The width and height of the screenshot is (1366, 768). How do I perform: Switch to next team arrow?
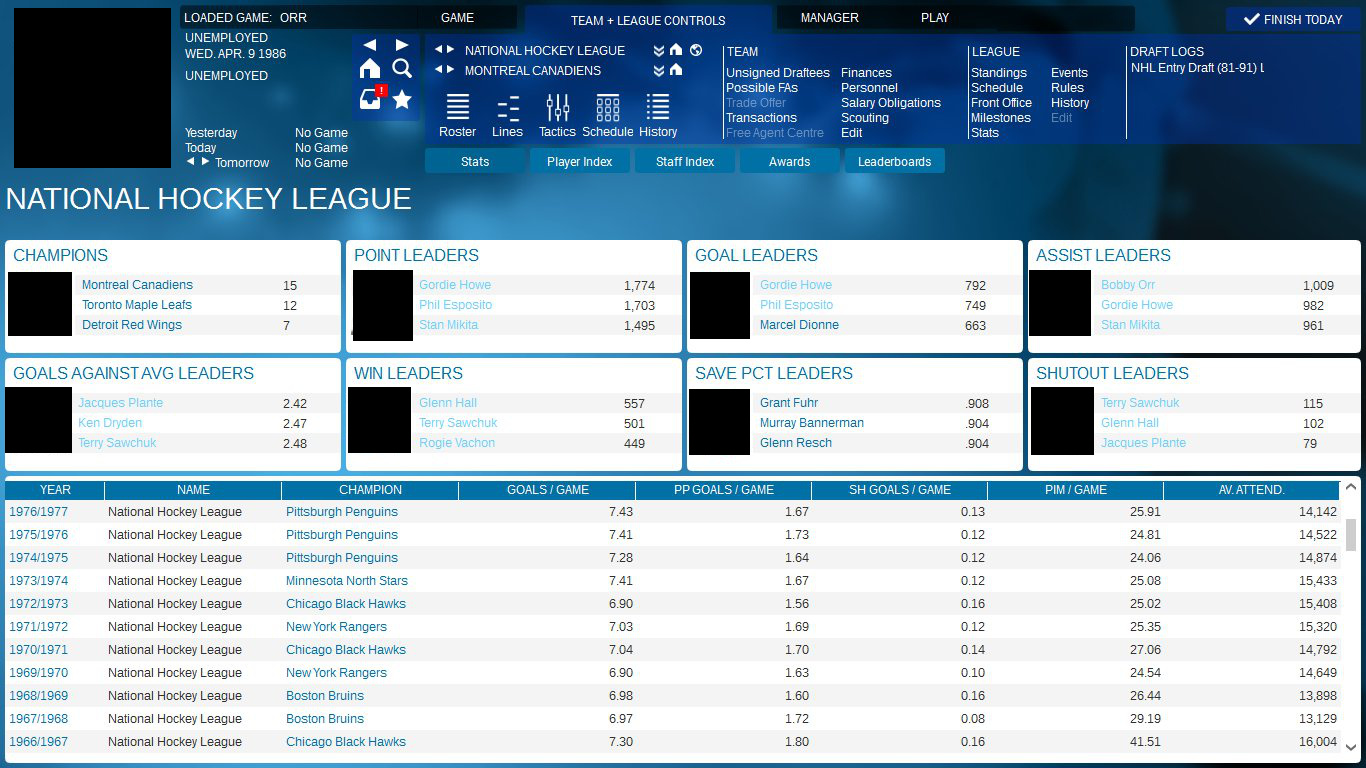click(451, 70)
